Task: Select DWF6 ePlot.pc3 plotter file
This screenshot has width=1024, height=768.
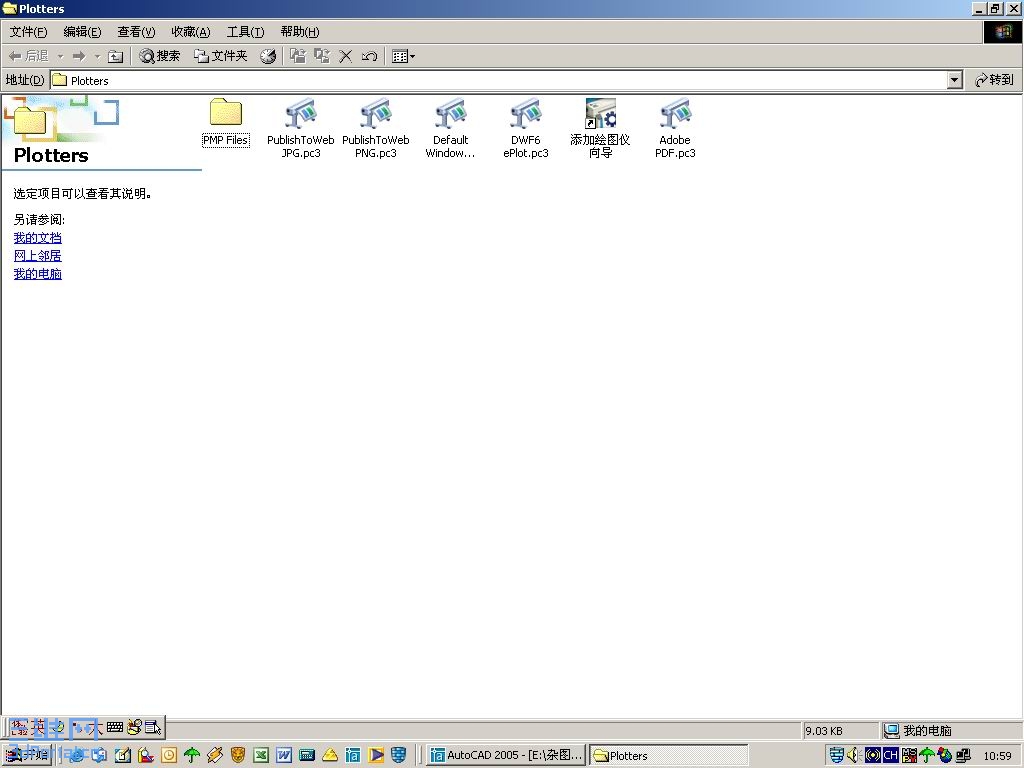Action: (526, 128)
